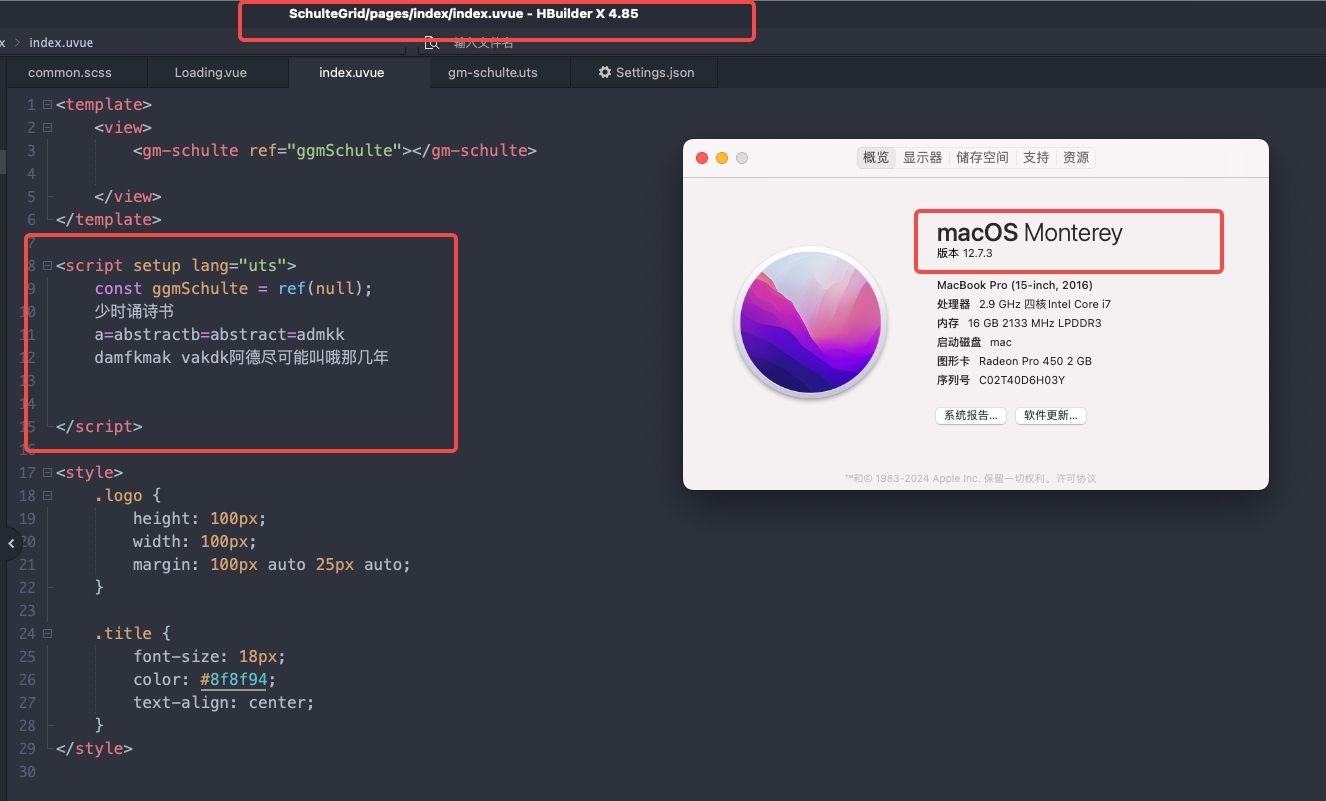Image resolution: width=1326 pixels, height=801 pixels.
Task: Collapse the .logo rule at line 18
Action: pyautogui.click(x=47, y=496)
